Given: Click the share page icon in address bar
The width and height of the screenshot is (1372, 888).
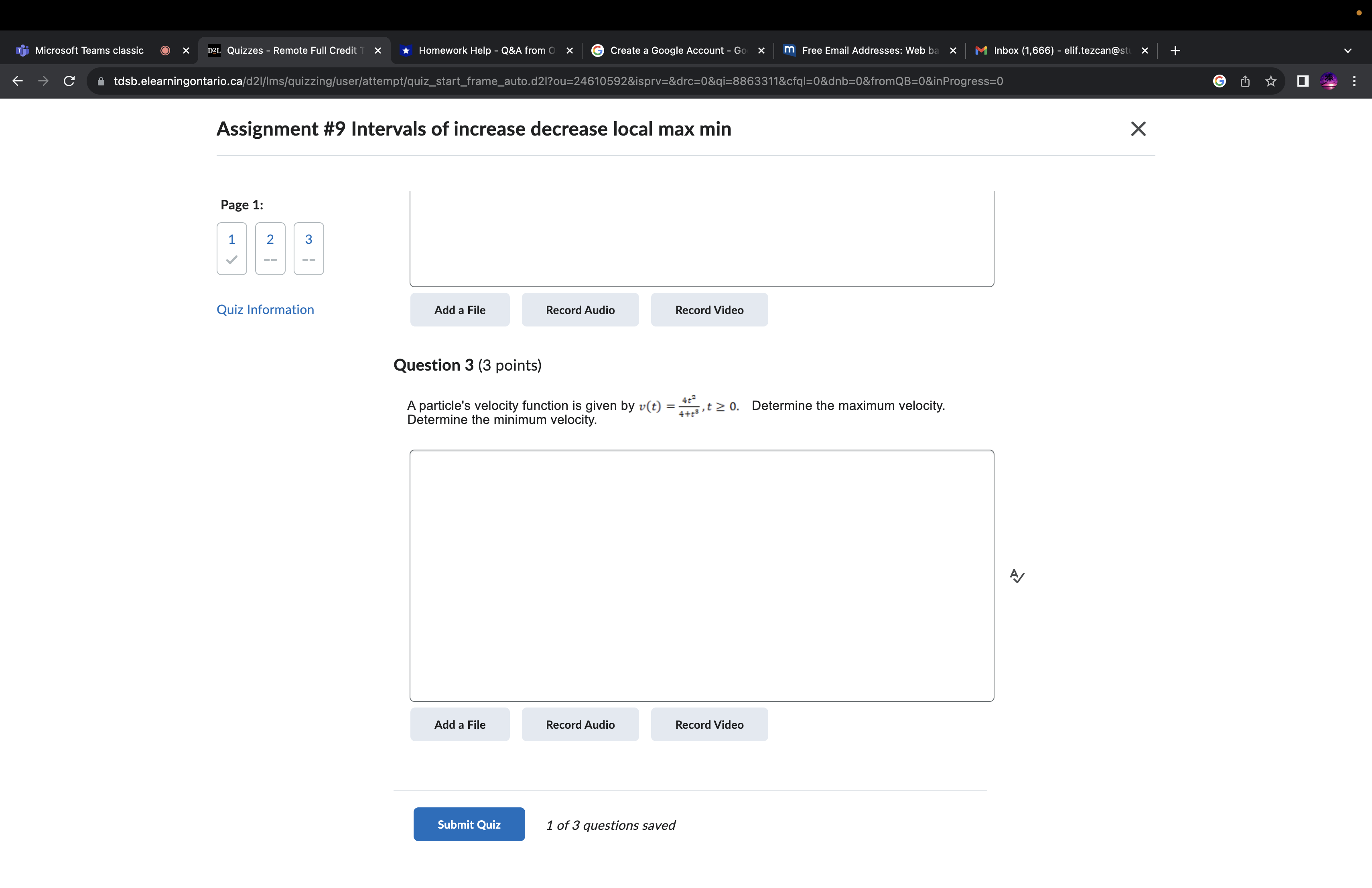Looking at the screenshot, I should click(1245, 81).
